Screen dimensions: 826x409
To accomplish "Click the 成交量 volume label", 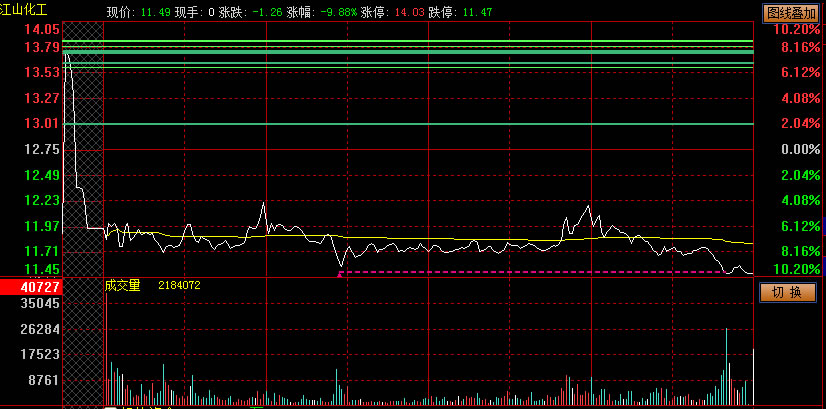I will click(x=123, y=285).
